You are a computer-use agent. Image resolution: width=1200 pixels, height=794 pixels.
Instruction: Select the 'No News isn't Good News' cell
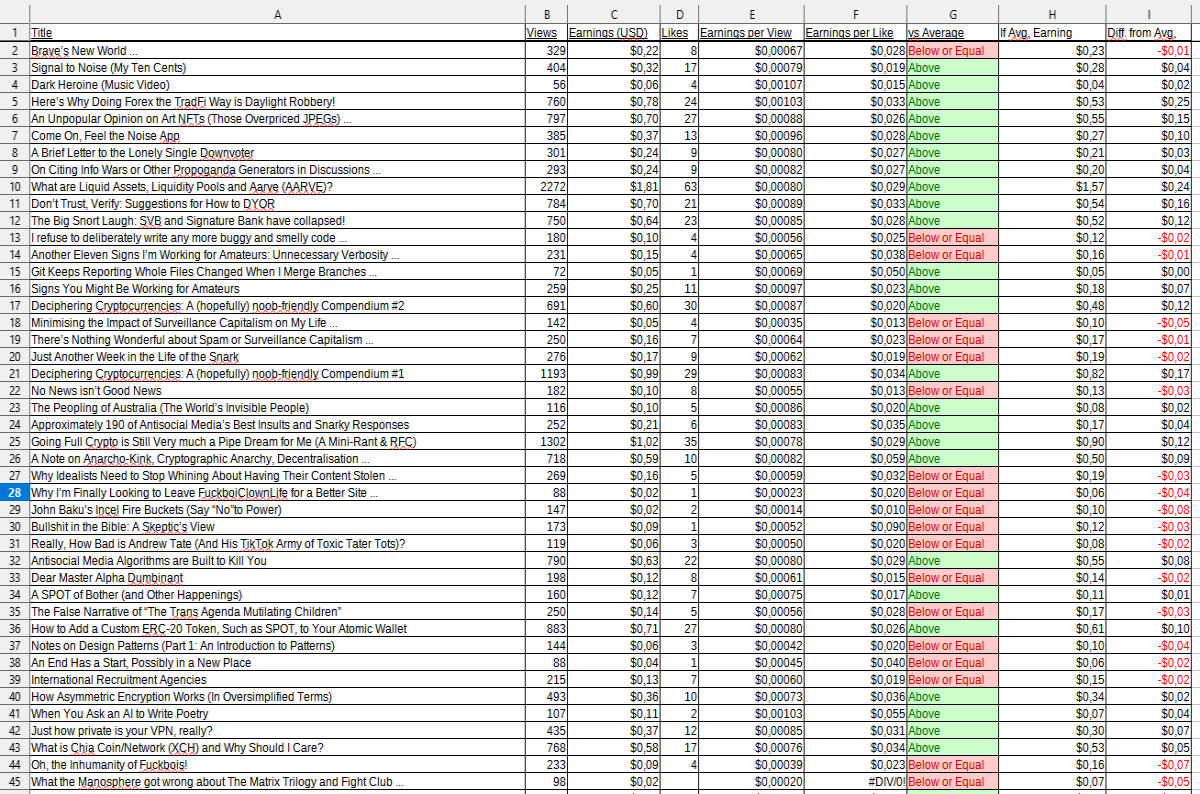(277, 390)
